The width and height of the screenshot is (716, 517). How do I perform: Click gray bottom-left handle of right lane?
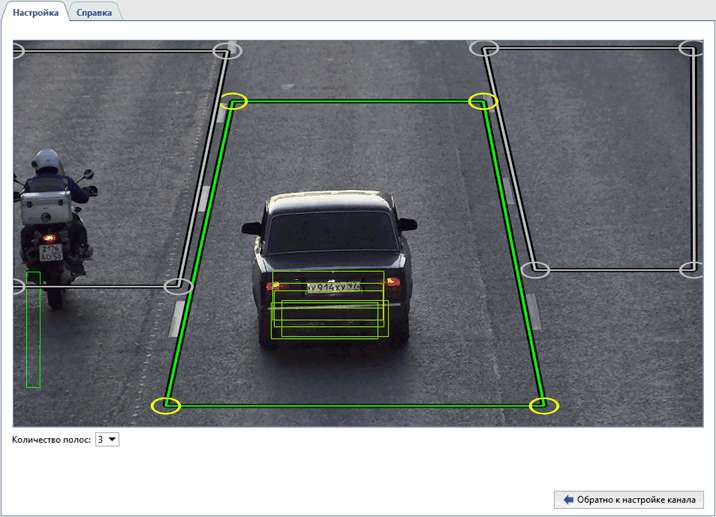coord(536,270)
